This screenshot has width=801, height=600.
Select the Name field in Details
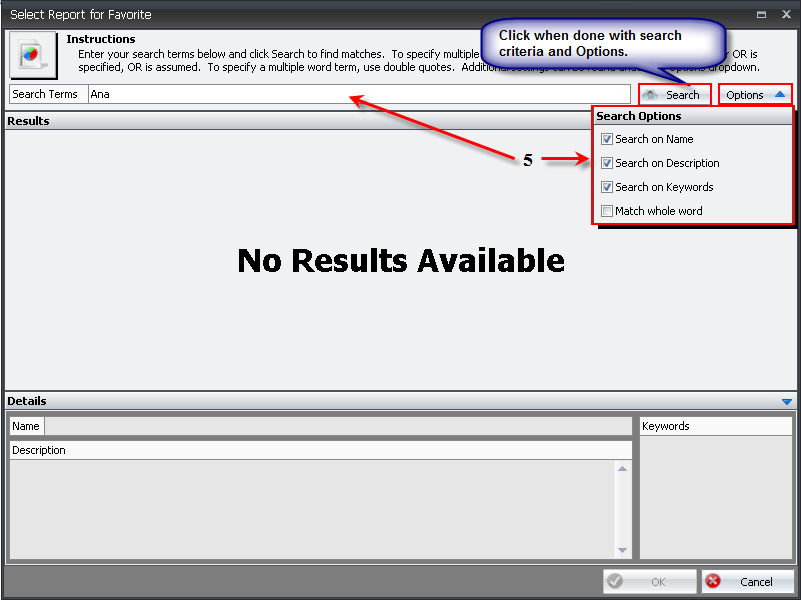coord(338,426)
